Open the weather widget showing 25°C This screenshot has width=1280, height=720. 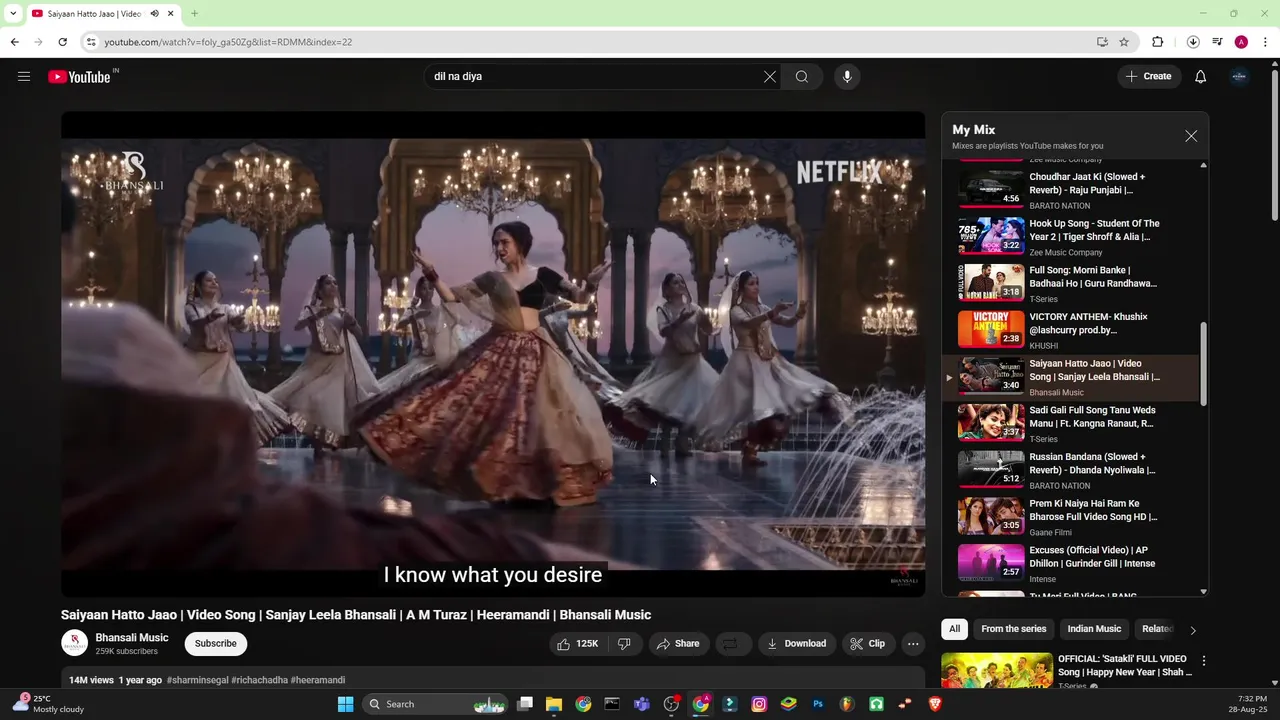(48, 704)
